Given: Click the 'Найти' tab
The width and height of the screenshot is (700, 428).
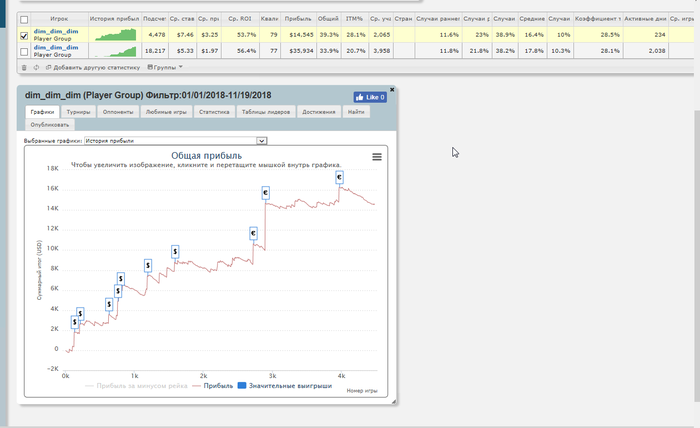Looking at the screenshot, I should (x=356, y=112).
